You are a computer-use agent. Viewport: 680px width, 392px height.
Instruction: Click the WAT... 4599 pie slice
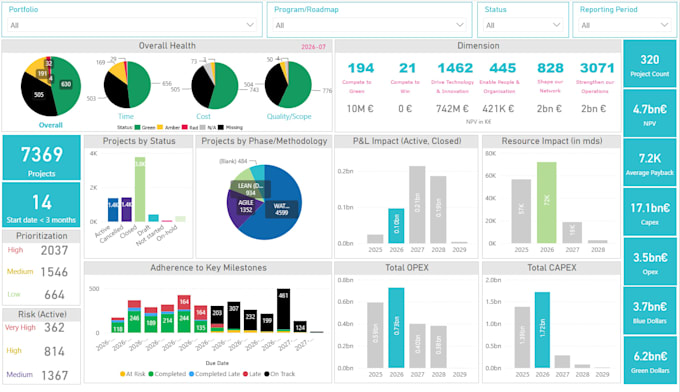281,209
